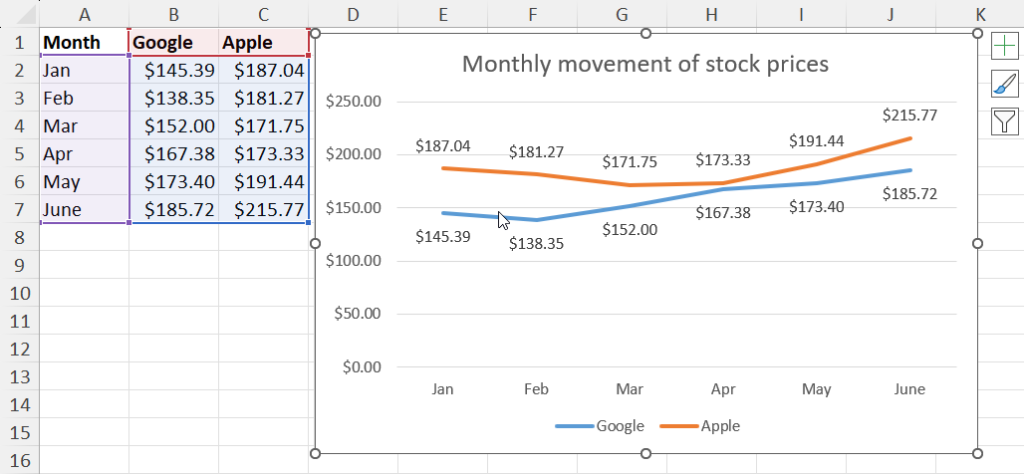Click the $187.04 data label on chart
The width and height of the screenshot is (1024, 474).
443,146
